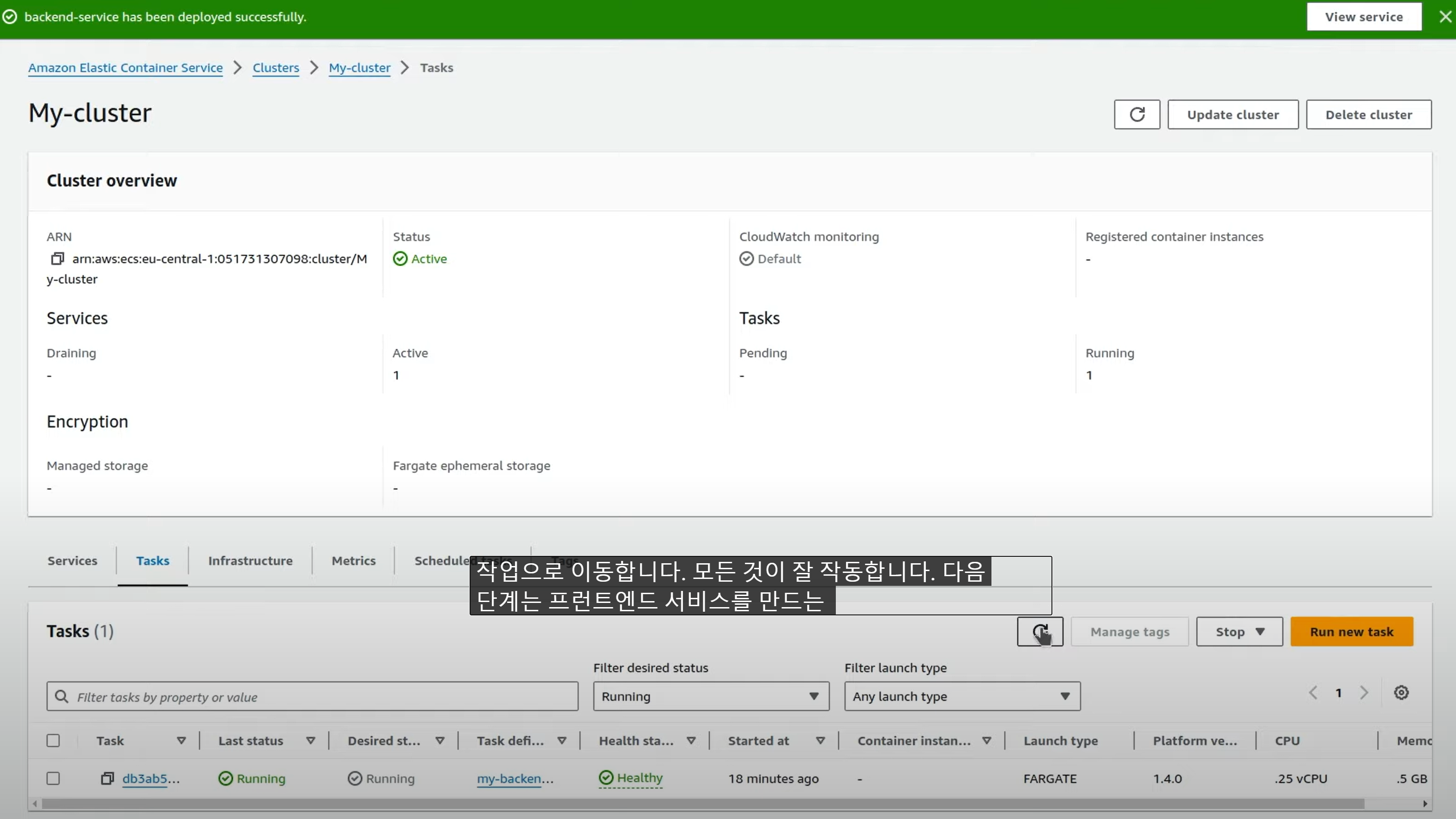Viewport: 1456px width, 819px height.
Task: Open table preferences gear icon
Action: pos(1401,693)
